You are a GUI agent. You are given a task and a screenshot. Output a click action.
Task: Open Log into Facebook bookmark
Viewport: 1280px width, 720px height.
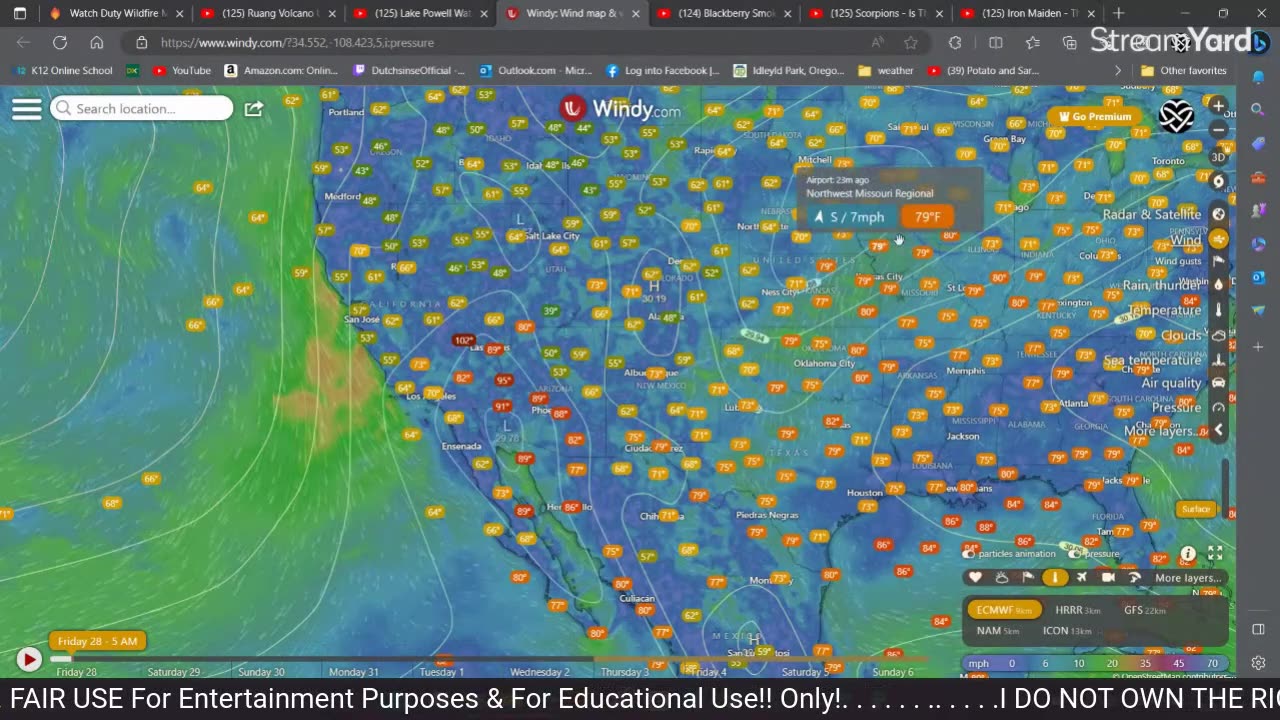(663, 71)
